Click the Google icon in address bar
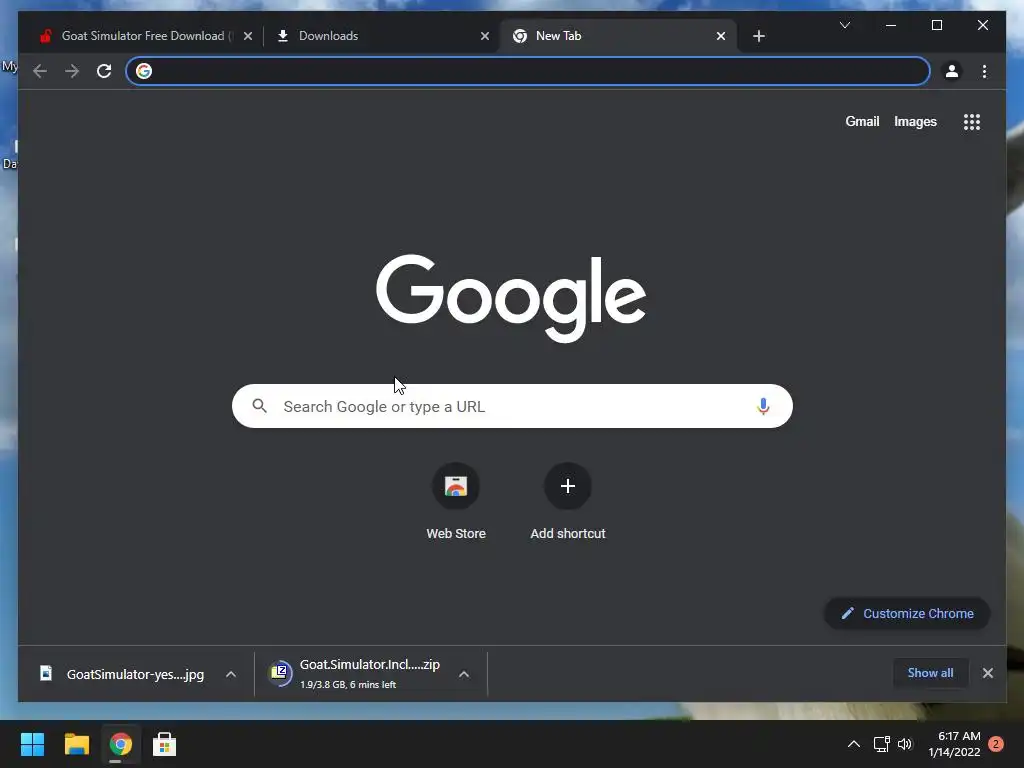Screen dimensions: 1024x768 click(x=144, y=71)
